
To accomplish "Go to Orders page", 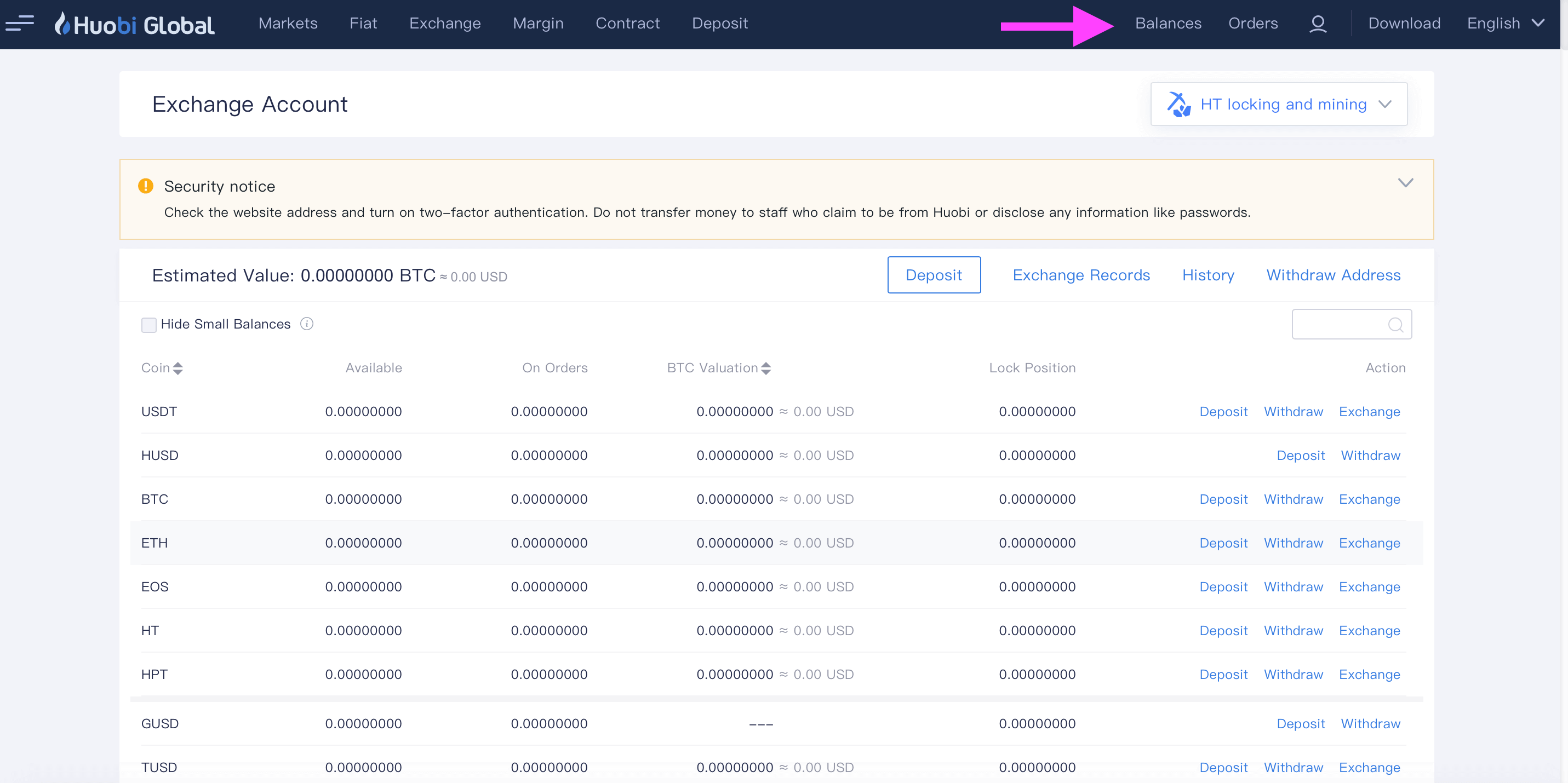I will click(1254, 24).
